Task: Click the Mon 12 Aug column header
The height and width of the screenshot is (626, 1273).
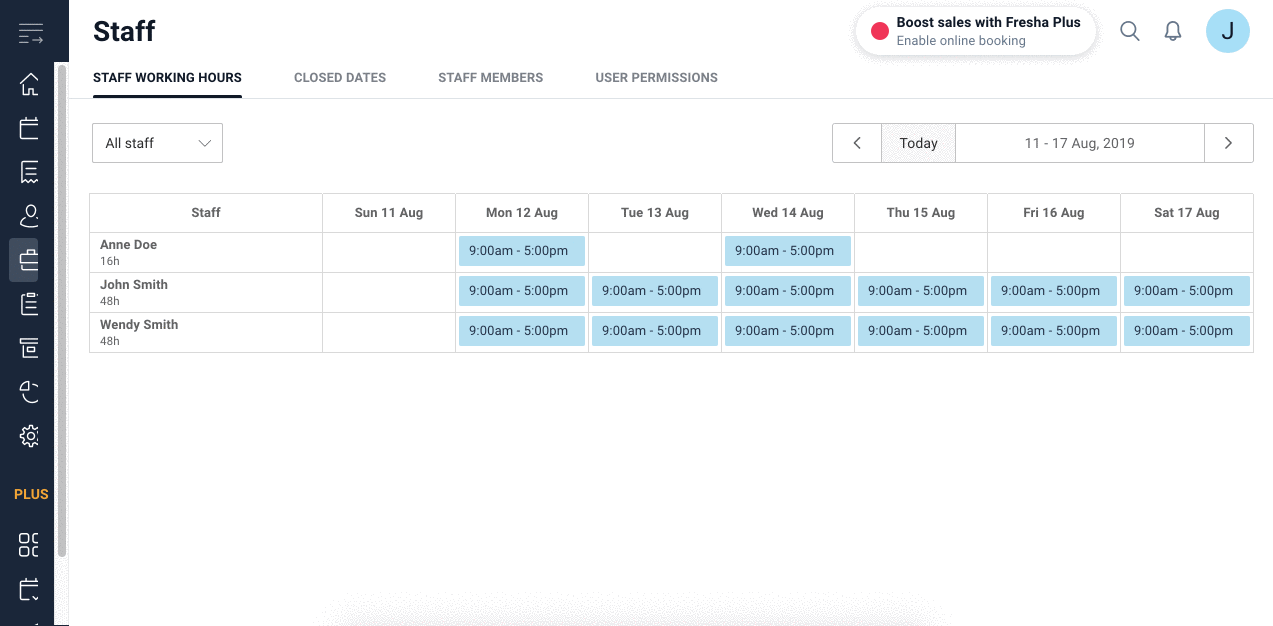Action: click(522, 213)
